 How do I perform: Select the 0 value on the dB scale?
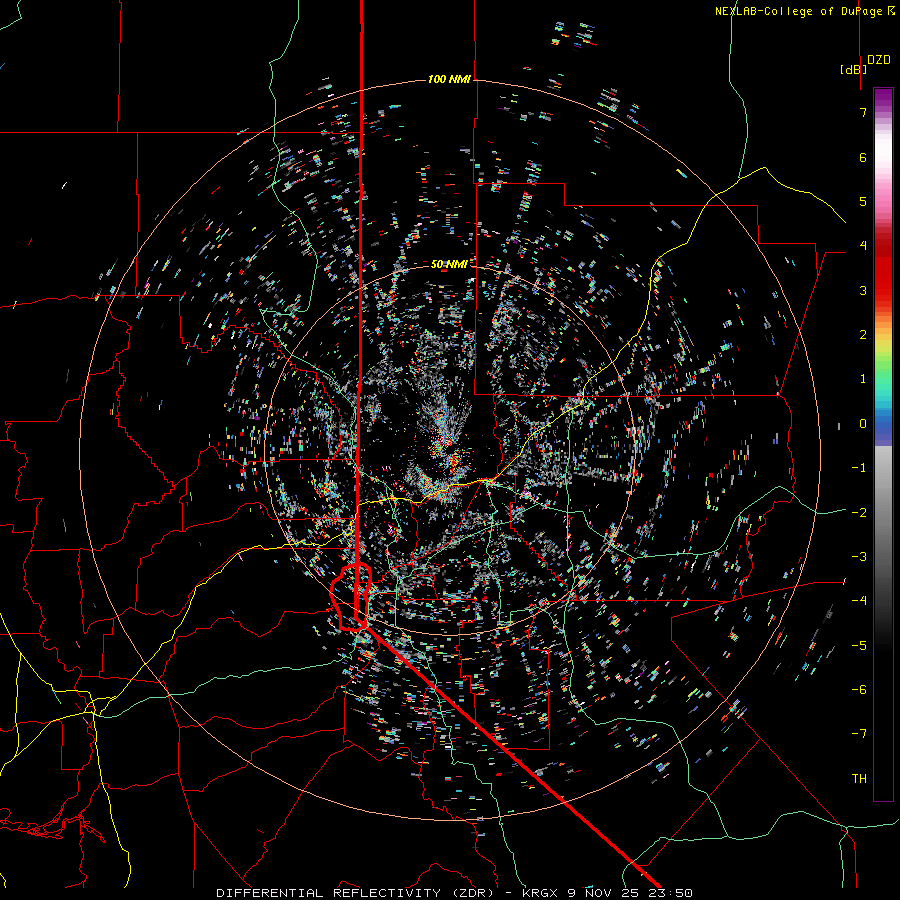[x=863, y=424]
